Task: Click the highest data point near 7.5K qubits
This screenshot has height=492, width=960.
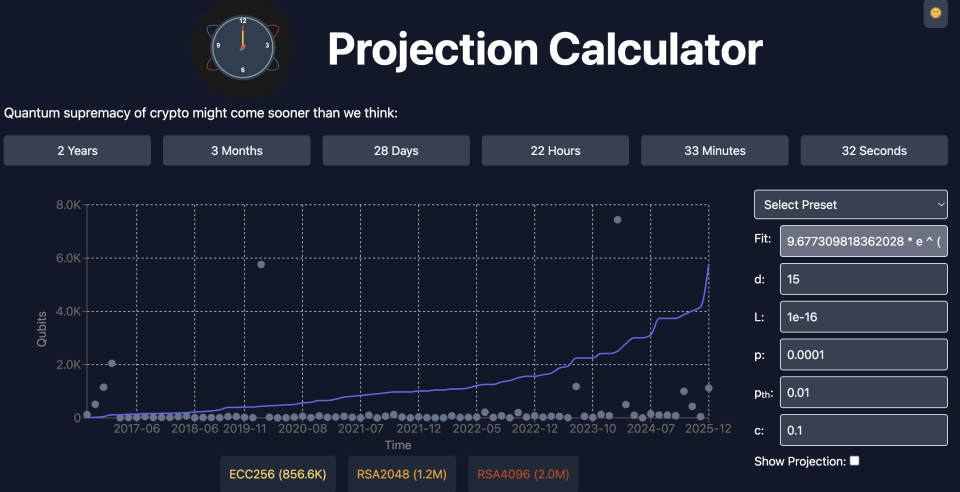Action: point(617,219)
